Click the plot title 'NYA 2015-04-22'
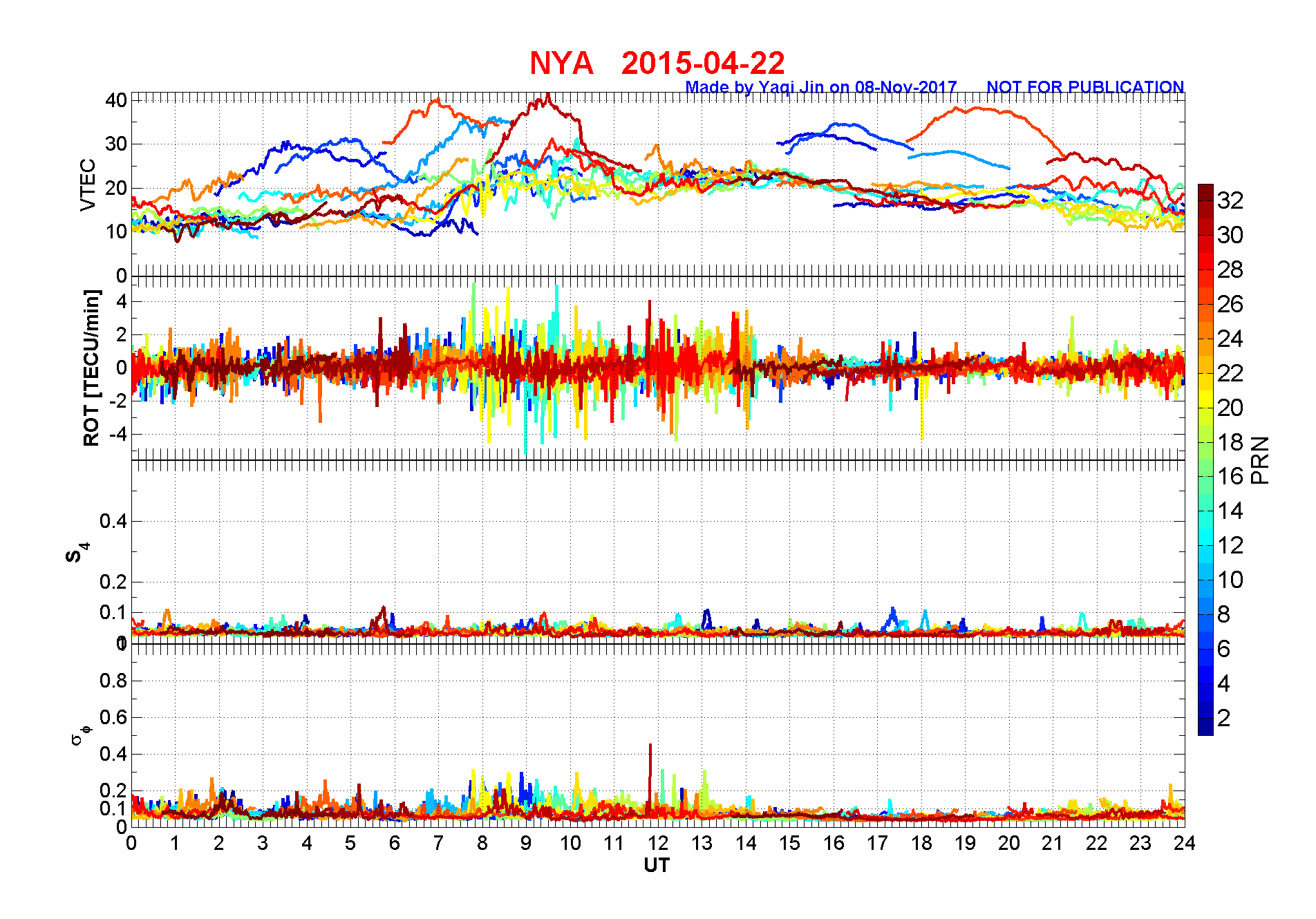The image size is (1316, 919). 657,64
